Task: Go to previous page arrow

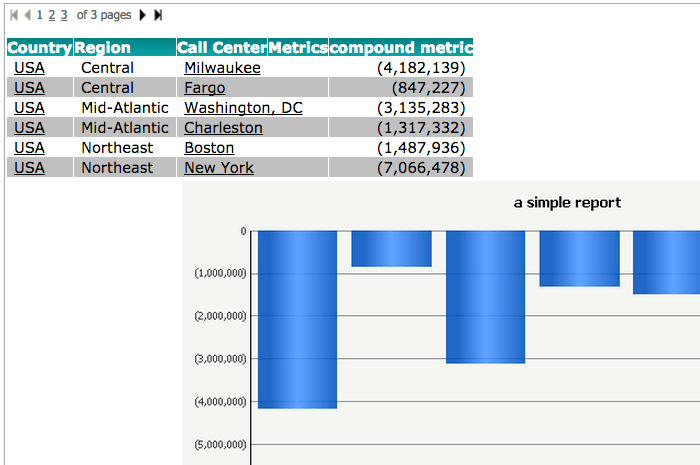Action: coord(27,15)
